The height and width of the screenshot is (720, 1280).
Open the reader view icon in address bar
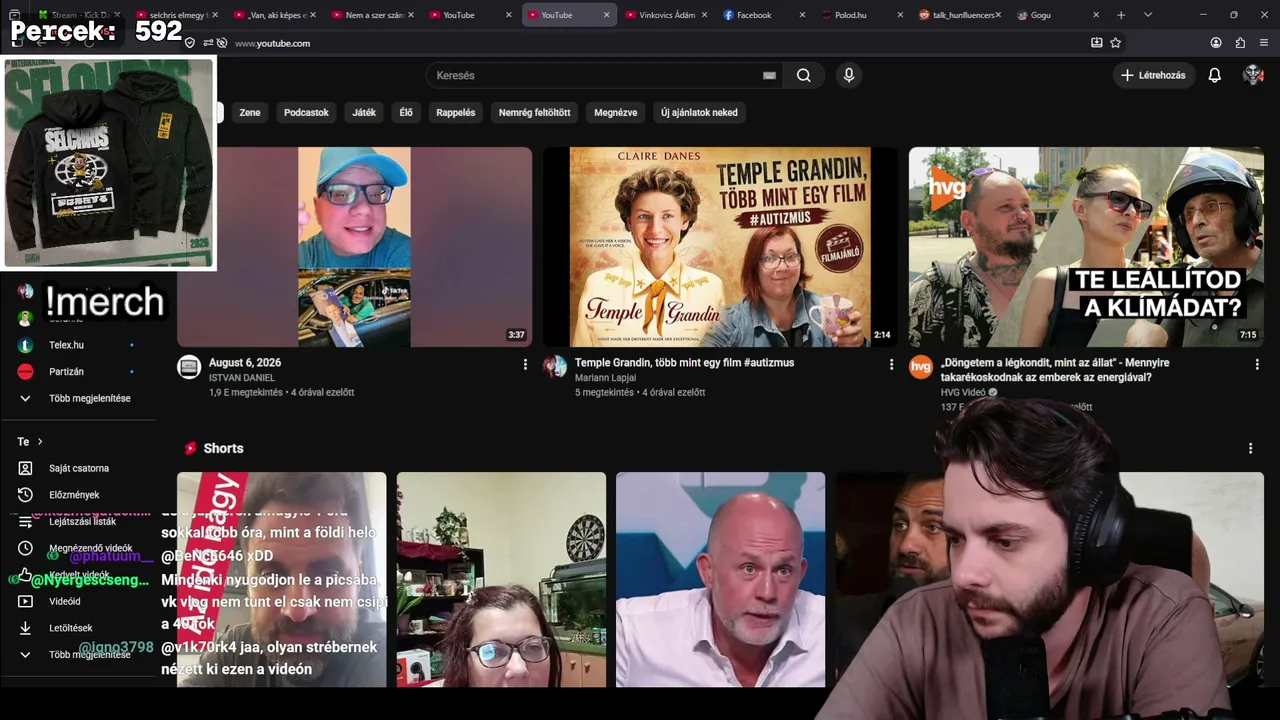tap(1097, 43)
